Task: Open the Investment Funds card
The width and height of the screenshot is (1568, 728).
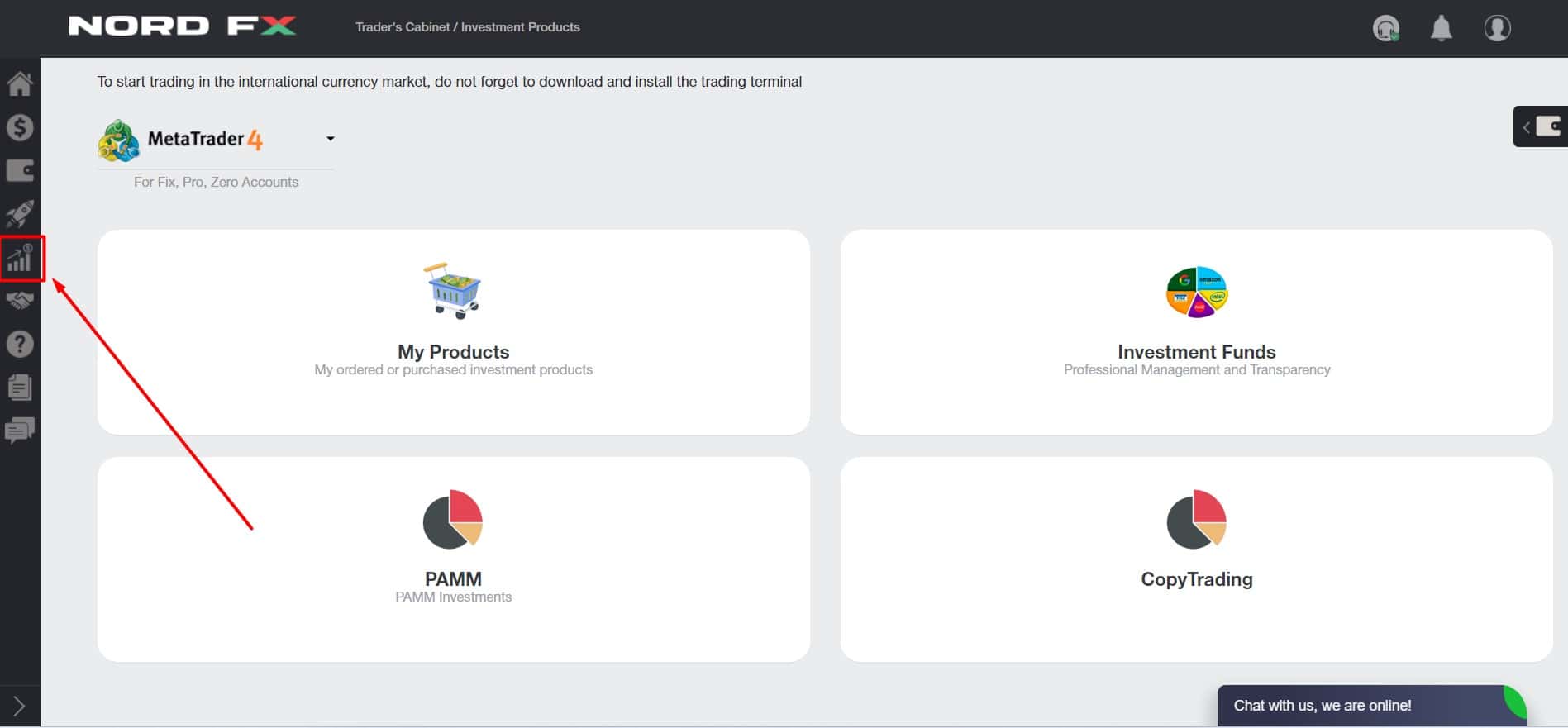Action: pos(1197,332)
